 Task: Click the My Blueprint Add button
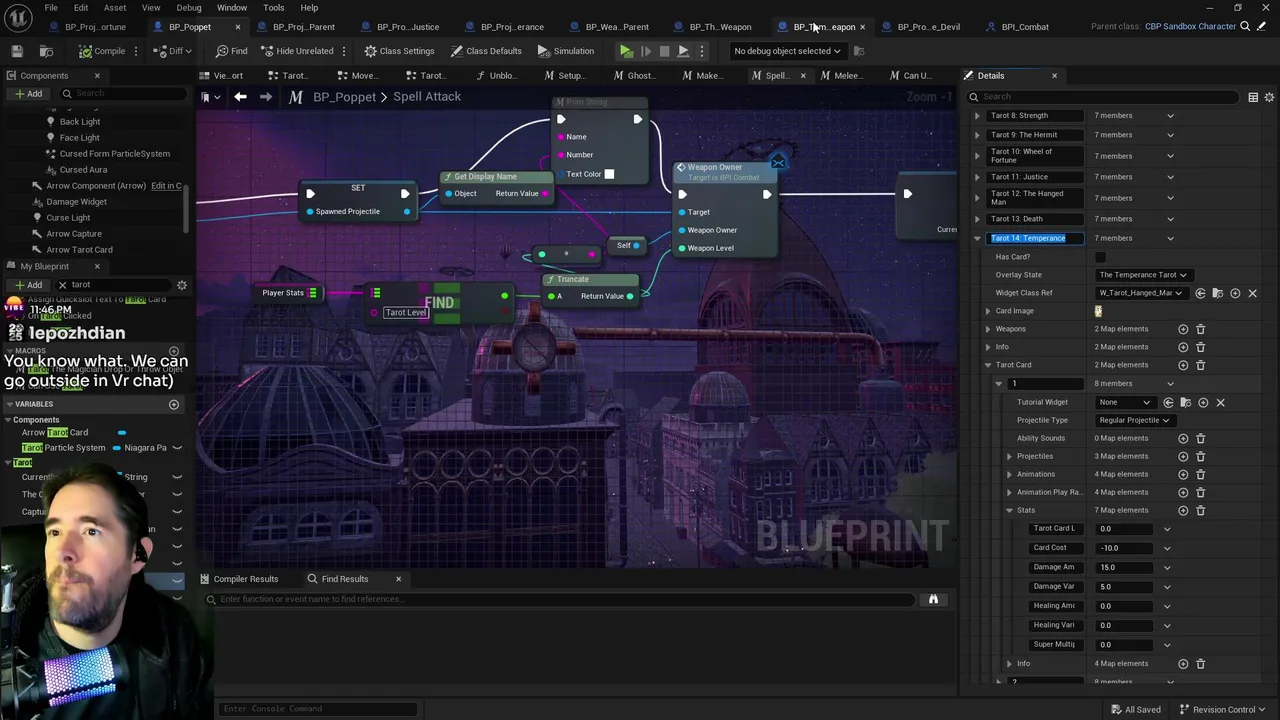[x=28, y=285]
